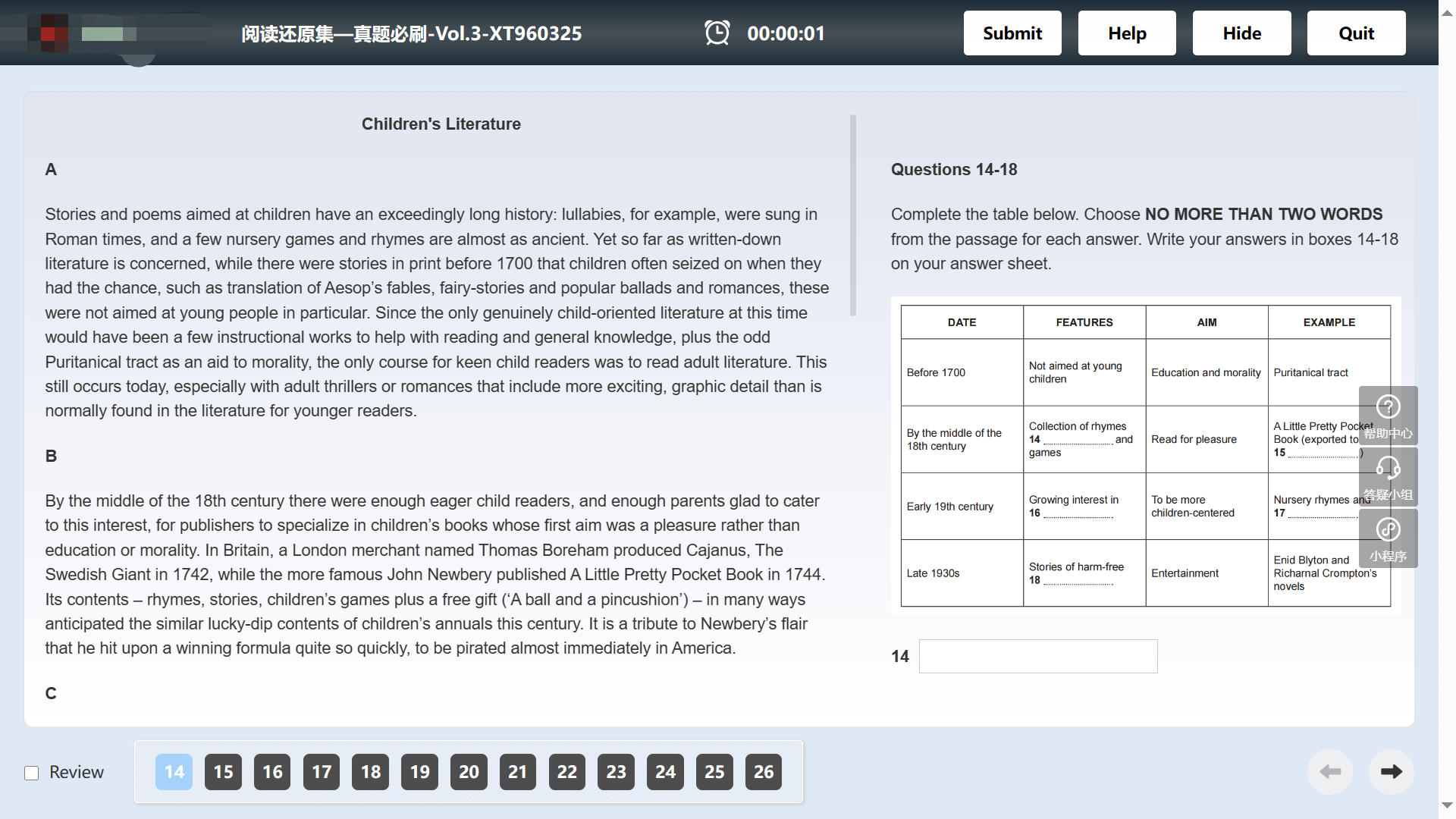The width and height of the screenshot is (1456, 819).
Task: Open the 帮助中心 help center icon
Action: point(1388,416)
